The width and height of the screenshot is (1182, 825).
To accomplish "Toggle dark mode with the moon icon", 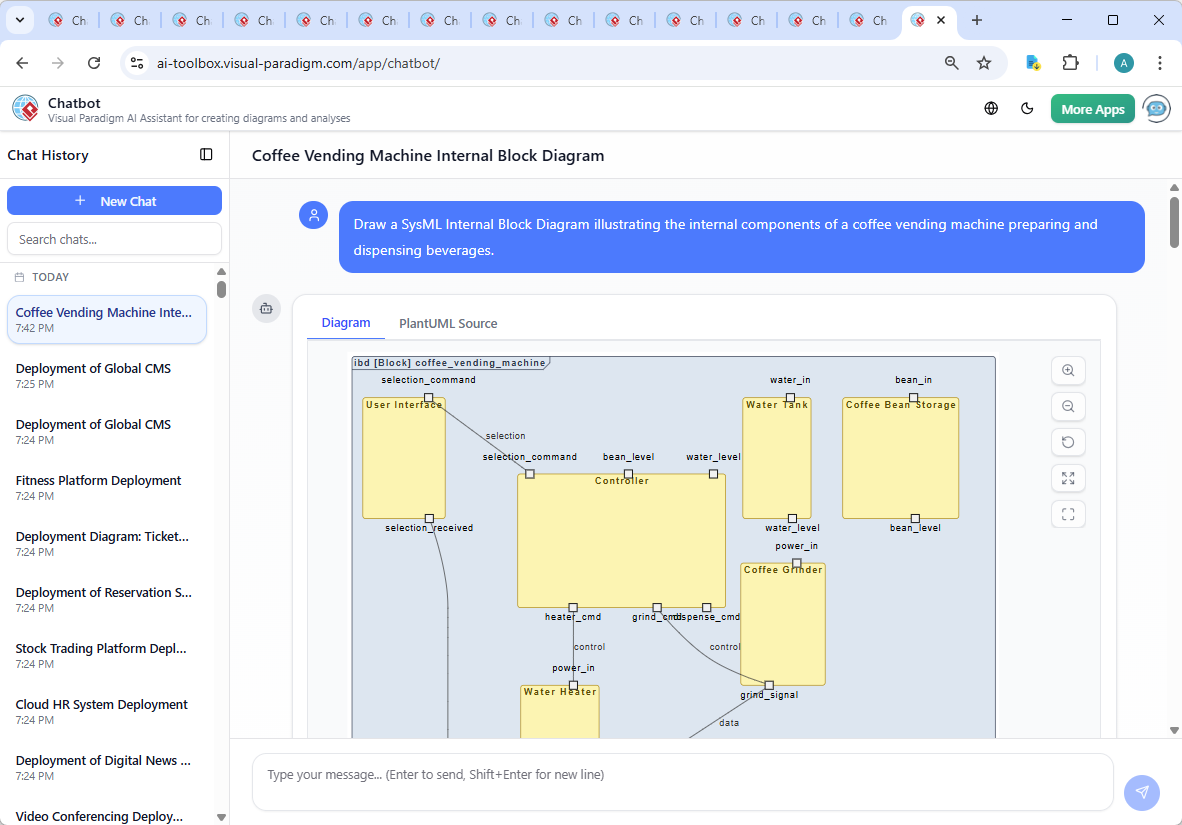I will (x=1027, y=108).
